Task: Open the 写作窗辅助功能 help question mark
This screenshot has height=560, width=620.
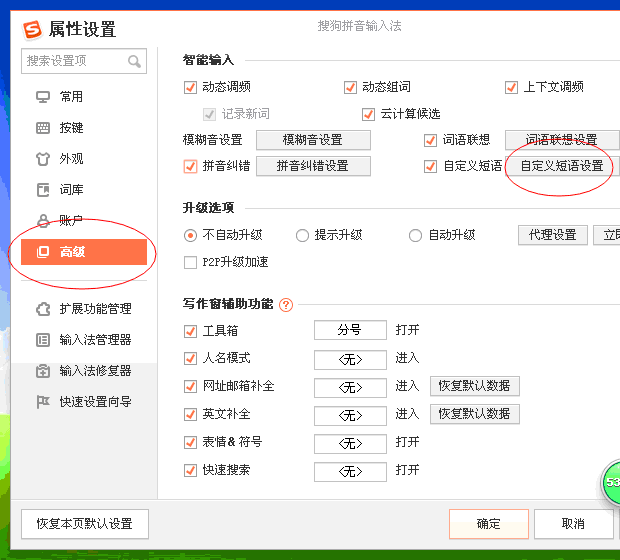Action: tap(286, 305)
